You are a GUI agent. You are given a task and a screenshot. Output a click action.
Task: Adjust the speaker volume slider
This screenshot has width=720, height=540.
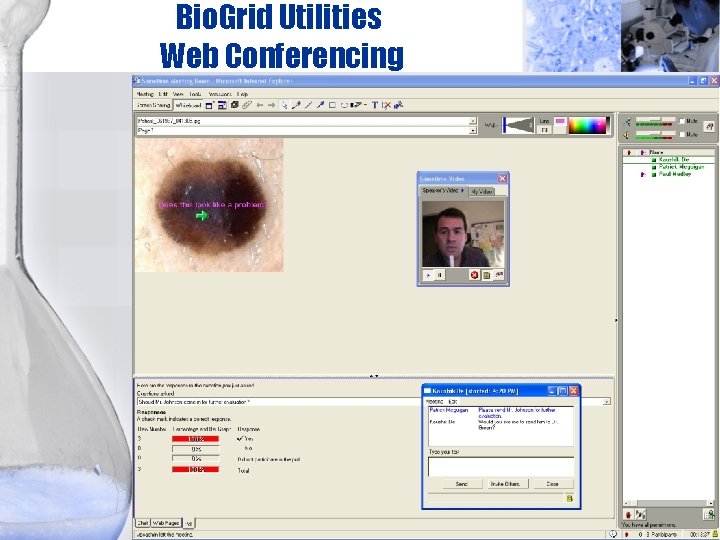pyautogui.click(x=655, y=133)
